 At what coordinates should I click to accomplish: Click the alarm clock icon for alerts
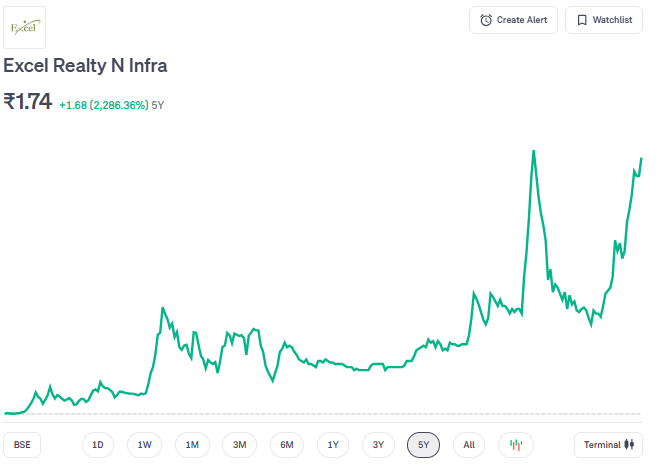(486, 20)
